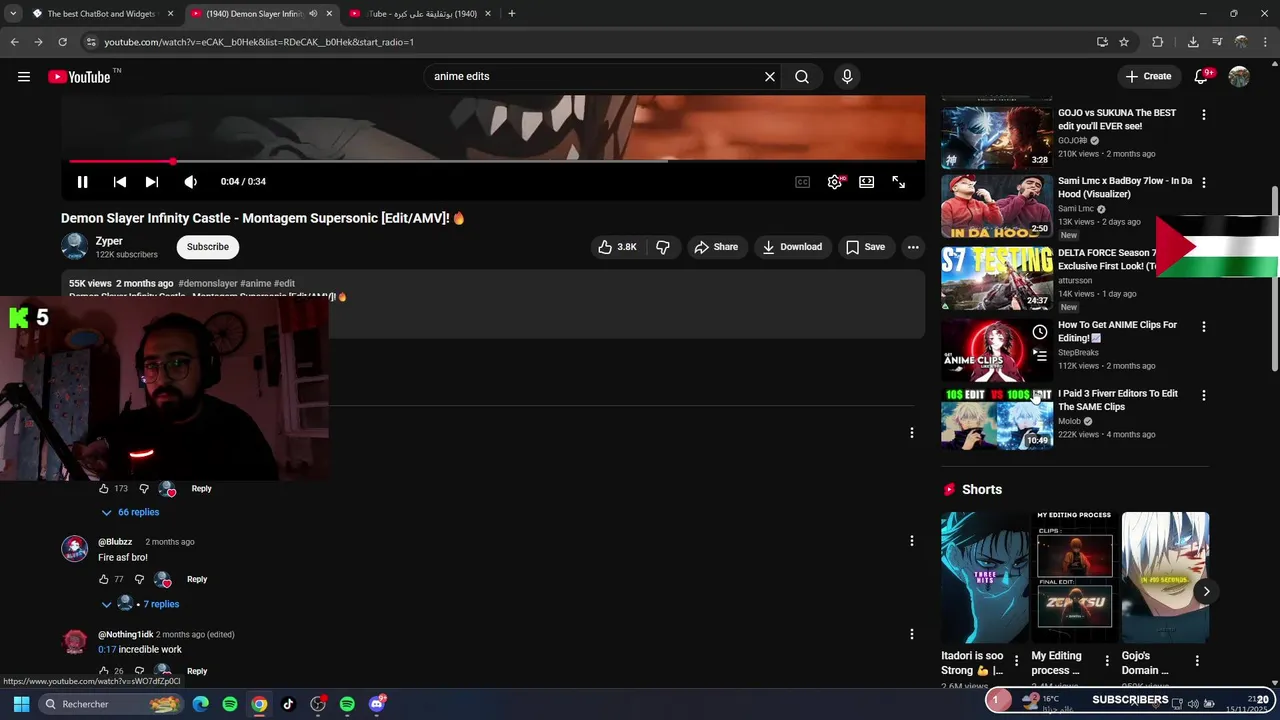The image size is (1280, 720).
Task: Open TikTok from taskbar
Action: 288,704
